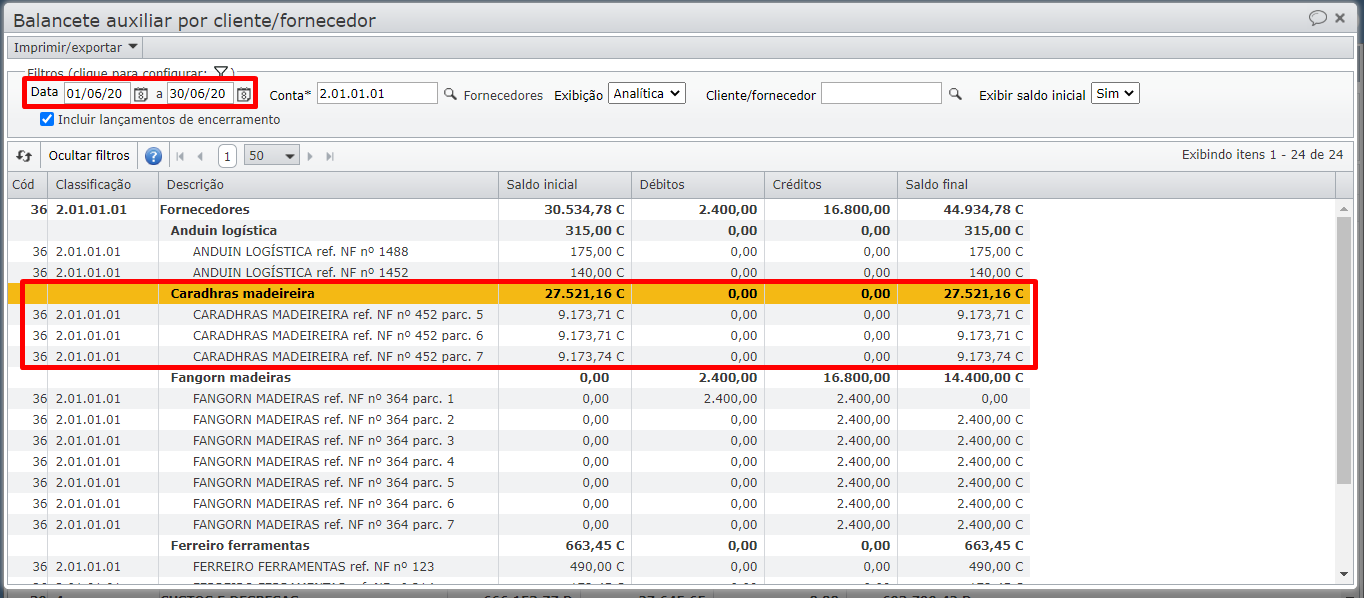Open the blue help question mark icon
Viewport: 1364px width, 598px height.
153,156
